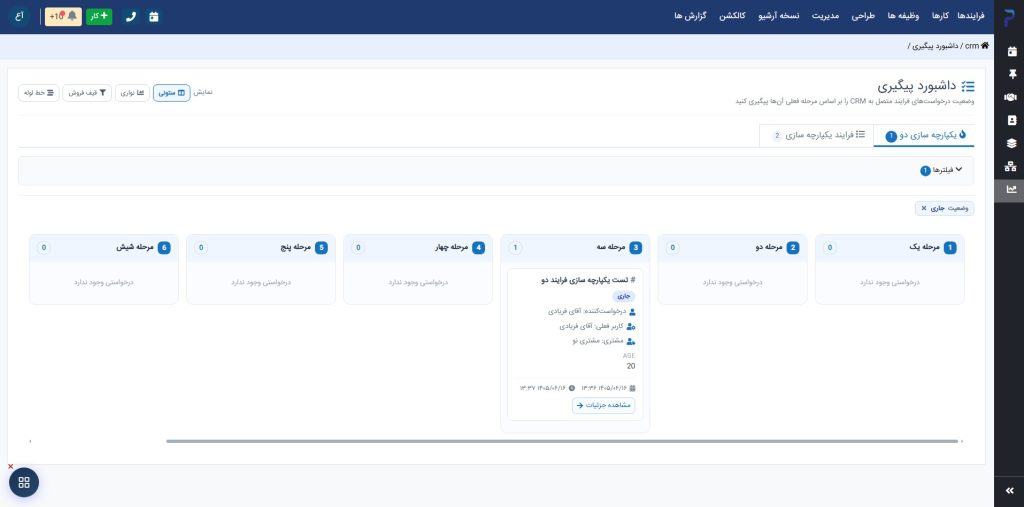The image size is (1024, 507).
Task: Open the user avatar آع
Action: [x=19, y=16]
